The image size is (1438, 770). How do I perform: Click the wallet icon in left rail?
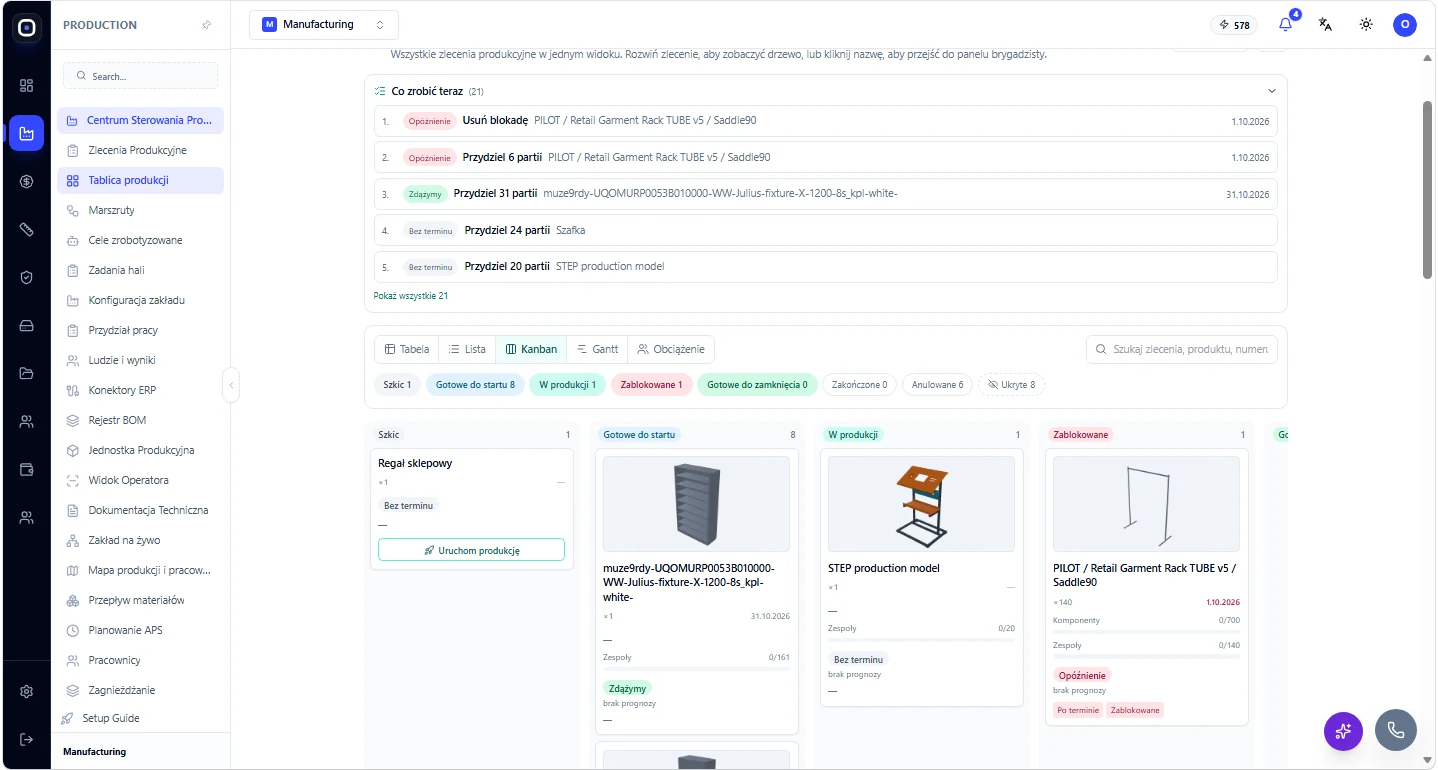[x=27, y=469]
